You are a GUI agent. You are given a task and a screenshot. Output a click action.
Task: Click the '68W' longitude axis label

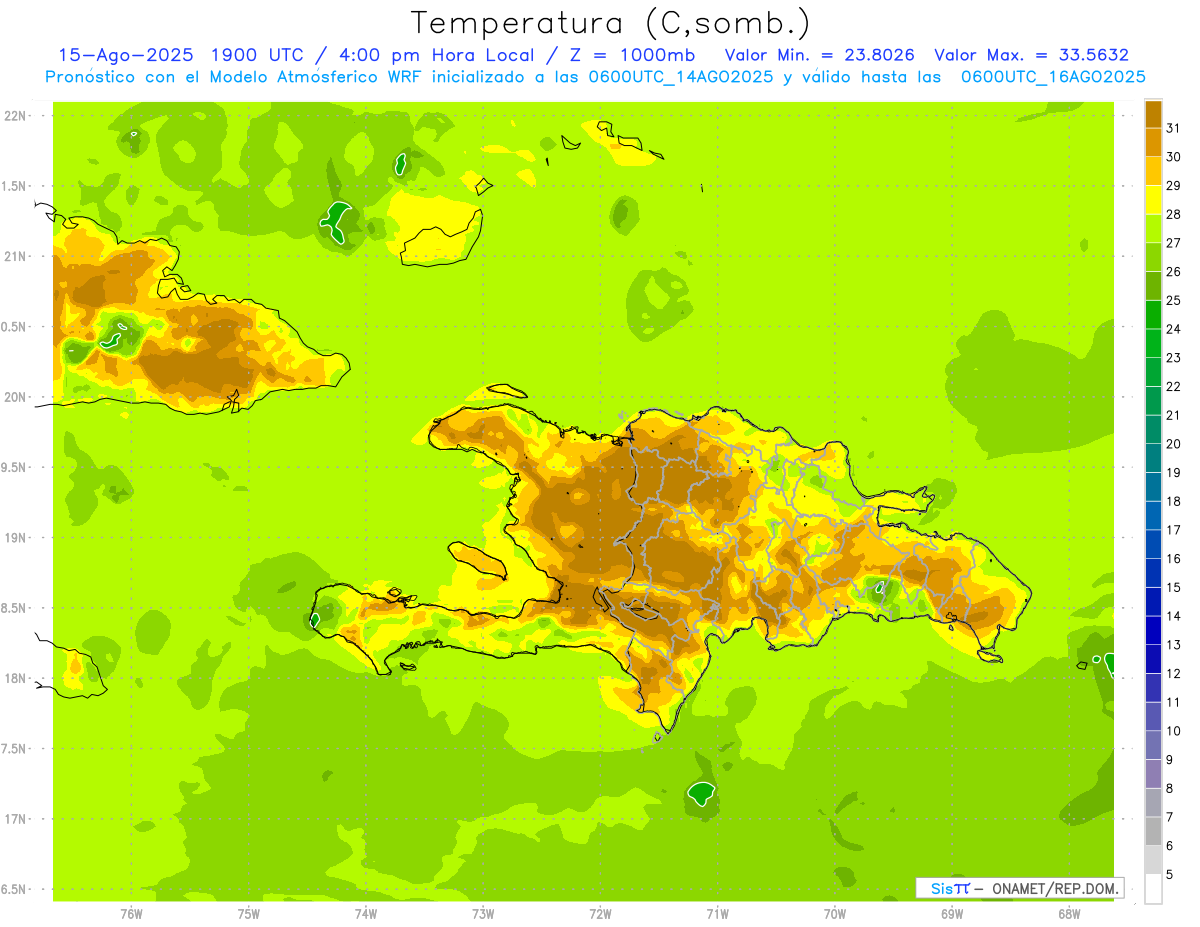[1069, 913]
